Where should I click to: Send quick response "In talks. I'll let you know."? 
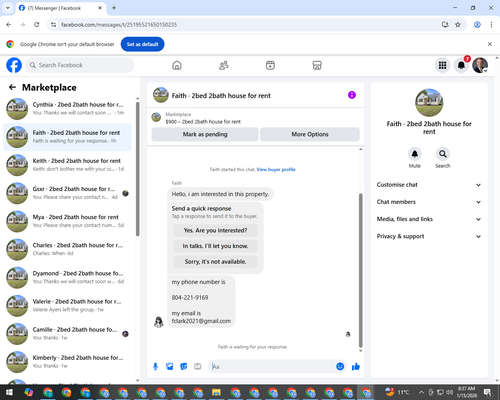tap(215, 246)
